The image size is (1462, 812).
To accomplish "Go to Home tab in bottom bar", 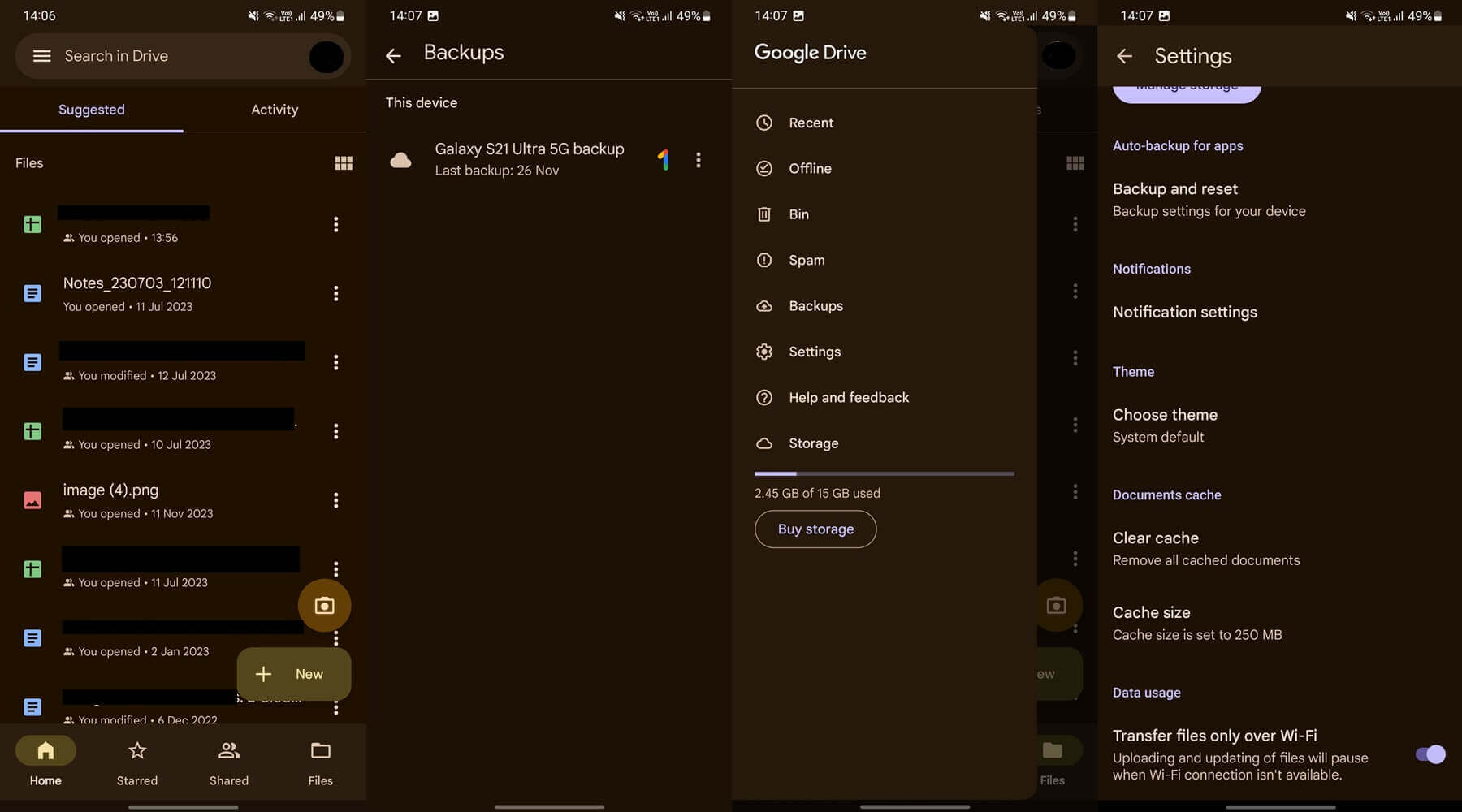I will [x=45, y=762].
